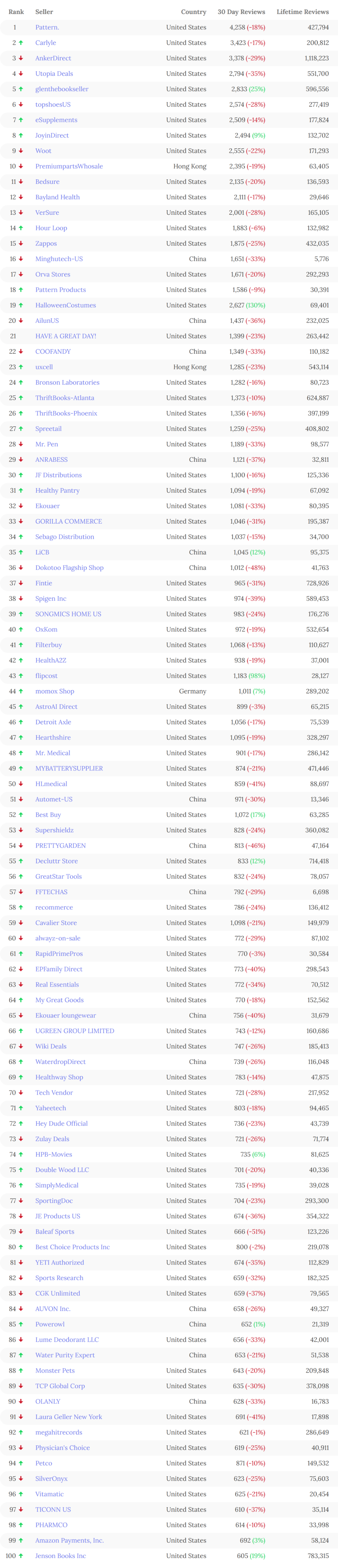This screenshot has width=338, height=1568.
Task: Open Best Buy seller link
Action: coord(48,815)
